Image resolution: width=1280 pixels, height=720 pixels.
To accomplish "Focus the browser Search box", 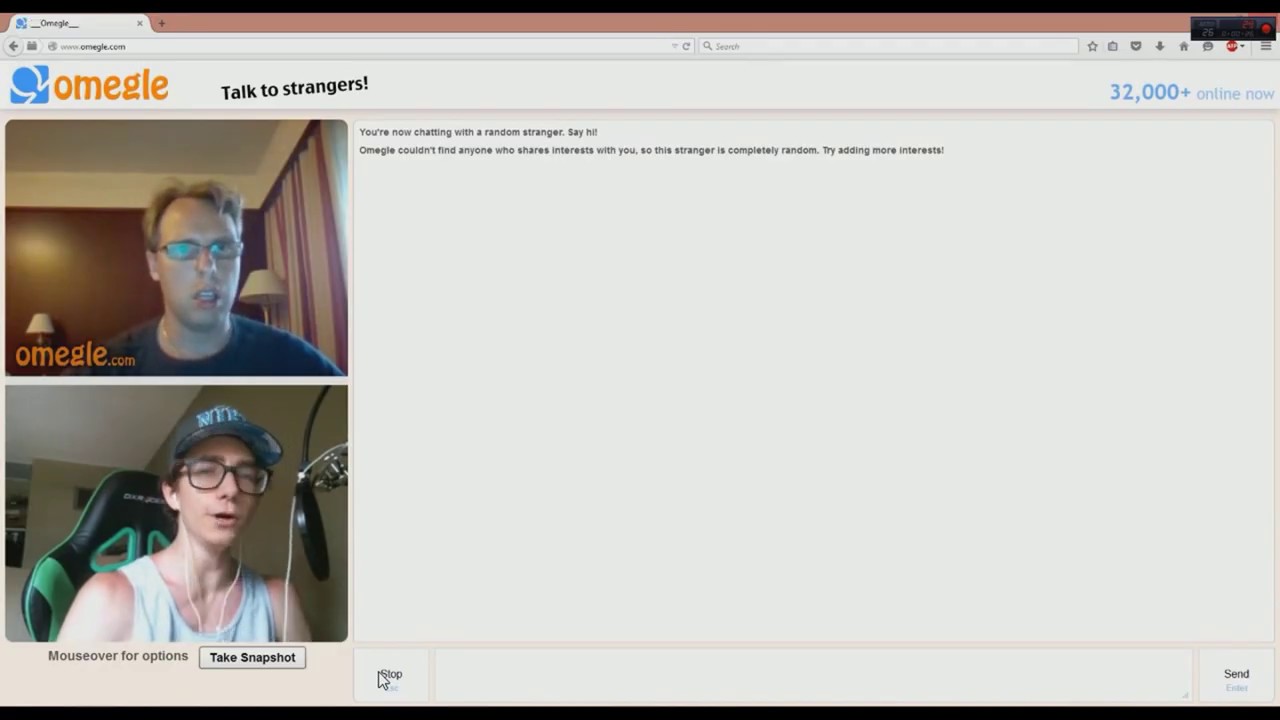I will point(889,46).
